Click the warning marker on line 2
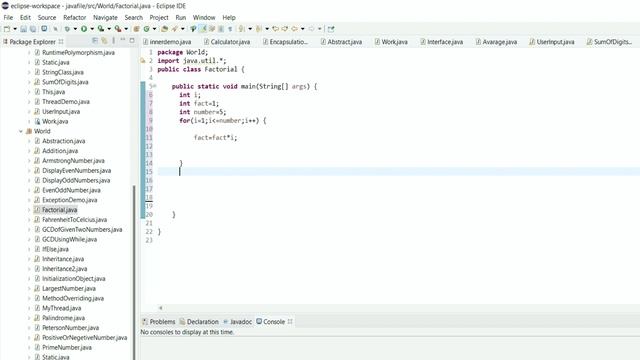The image size is (640, 360). [143, 61]
